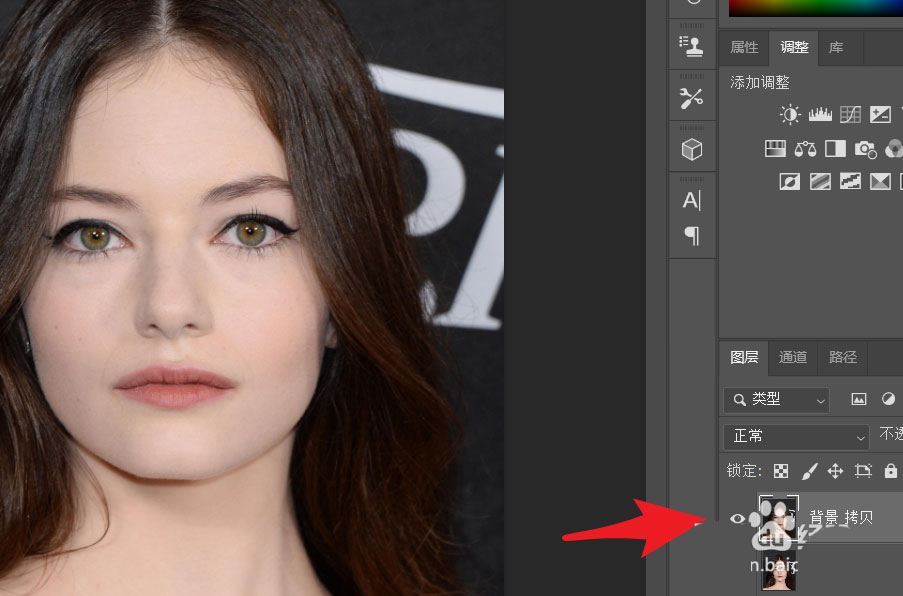
Task: Add a Selective Color adjustment
Action: click(880, 182)
